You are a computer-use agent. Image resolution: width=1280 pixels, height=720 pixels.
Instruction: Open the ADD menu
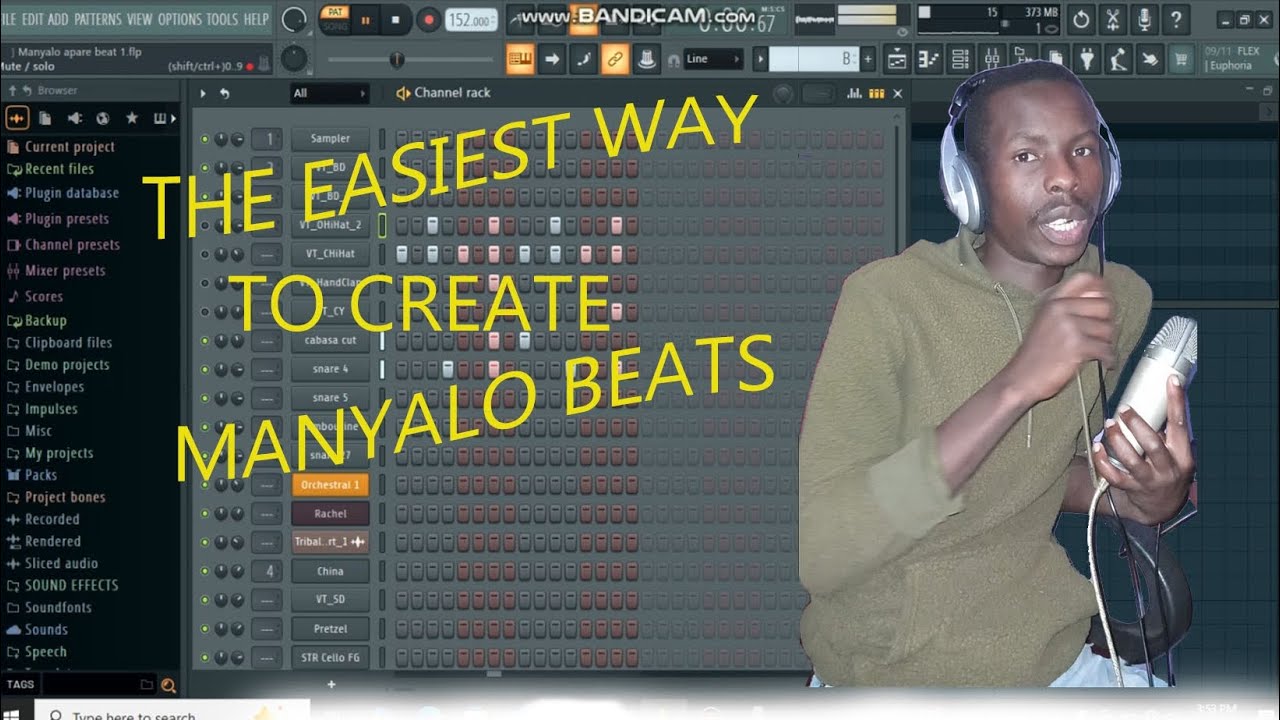pos(58,19)
